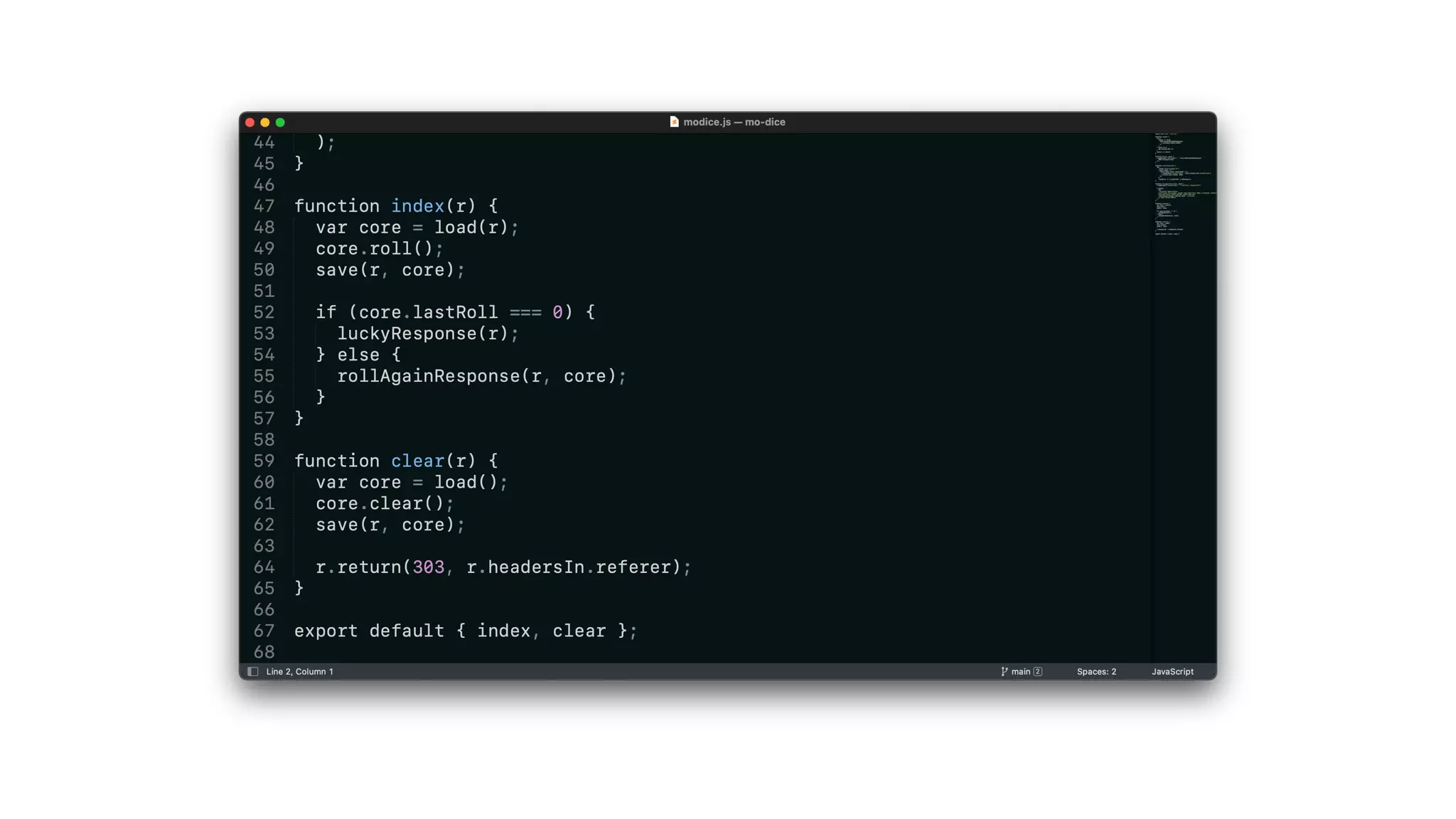Click the number 303 in r.return call

pyautogui.click(x=429, y=567)
